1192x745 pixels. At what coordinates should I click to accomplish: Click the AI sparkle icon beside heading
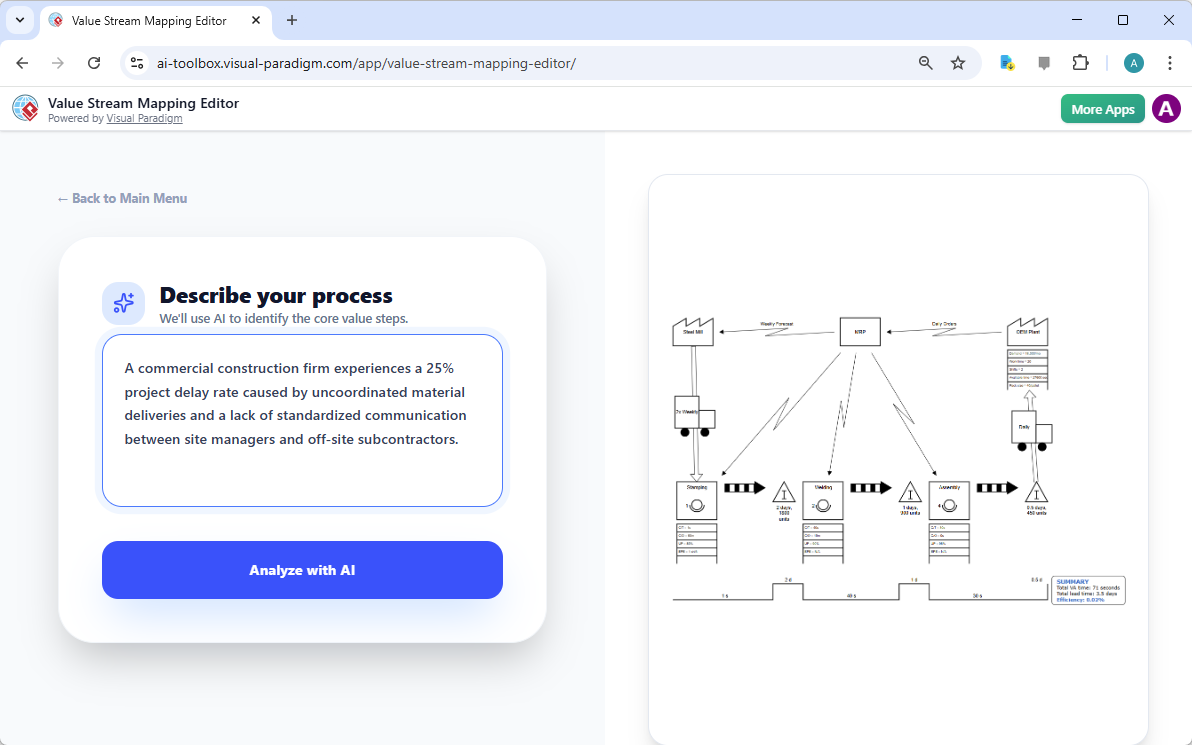point(123,303)
